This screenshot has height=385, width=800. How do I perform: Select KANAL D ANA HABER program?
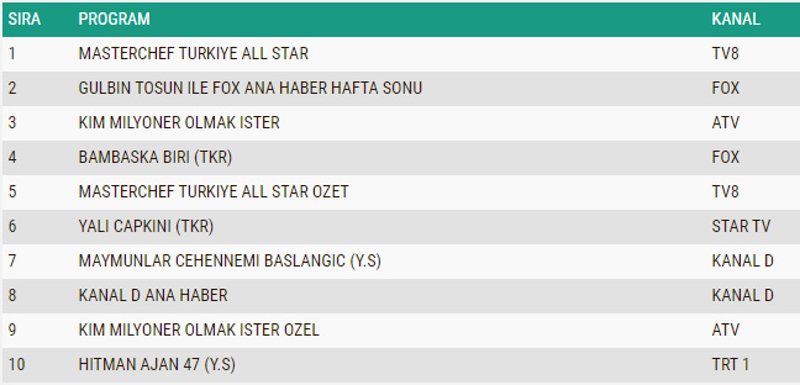pos(153,295)
